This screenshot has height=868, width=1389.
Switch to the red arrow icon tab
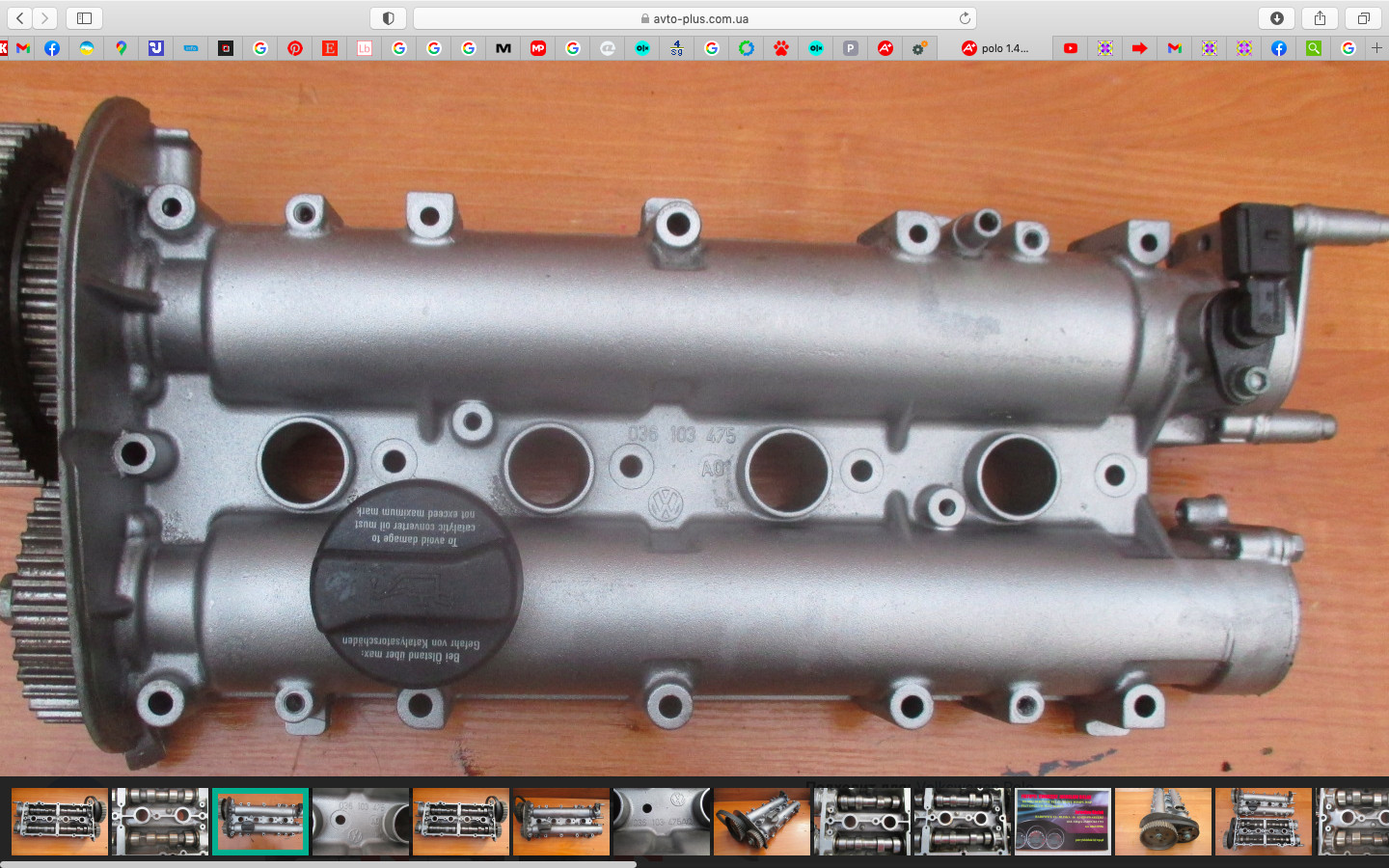click(1140, 48)
